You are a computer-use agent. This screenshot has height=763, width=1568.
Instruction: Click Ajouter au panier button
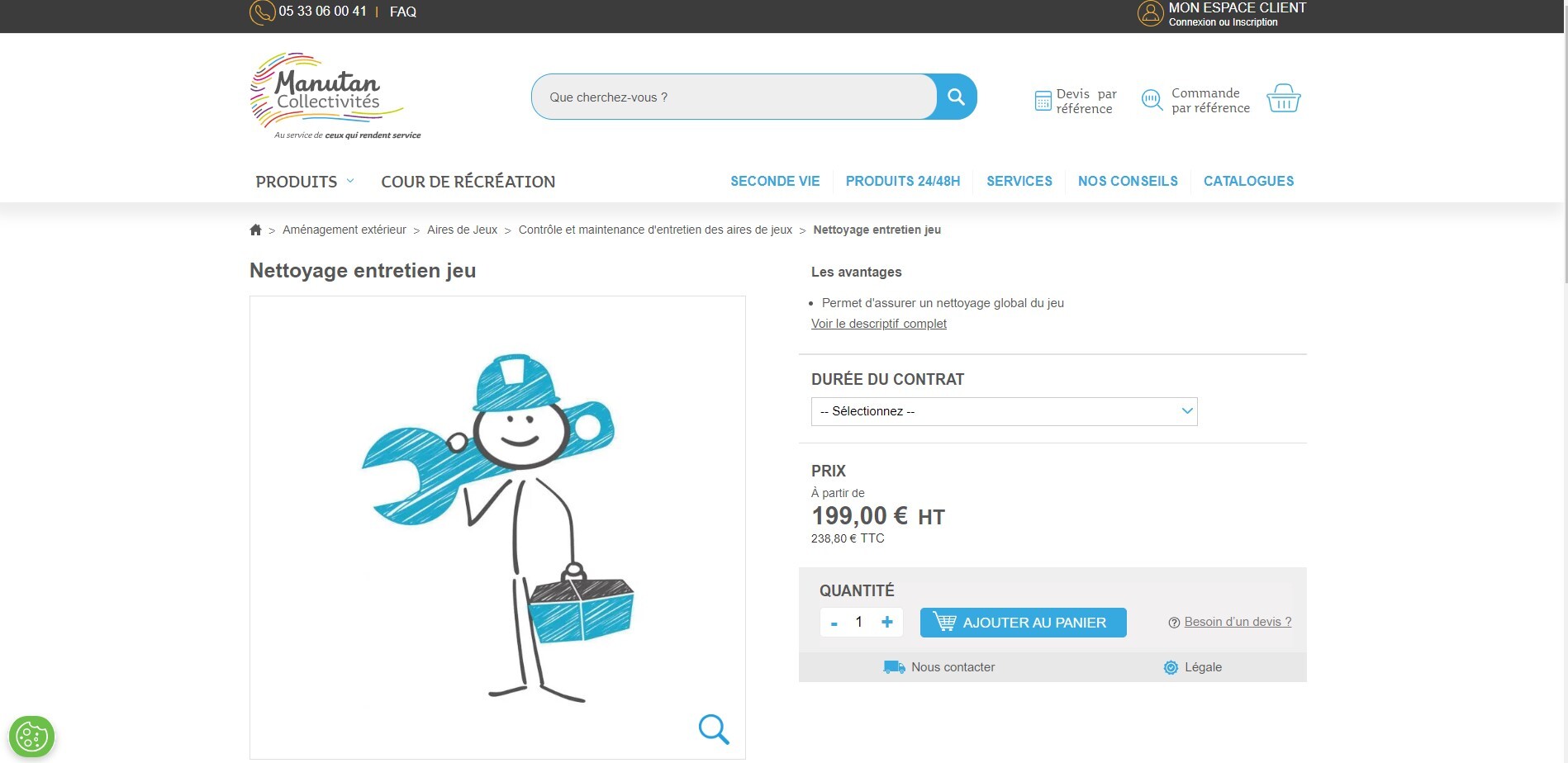1023,623
